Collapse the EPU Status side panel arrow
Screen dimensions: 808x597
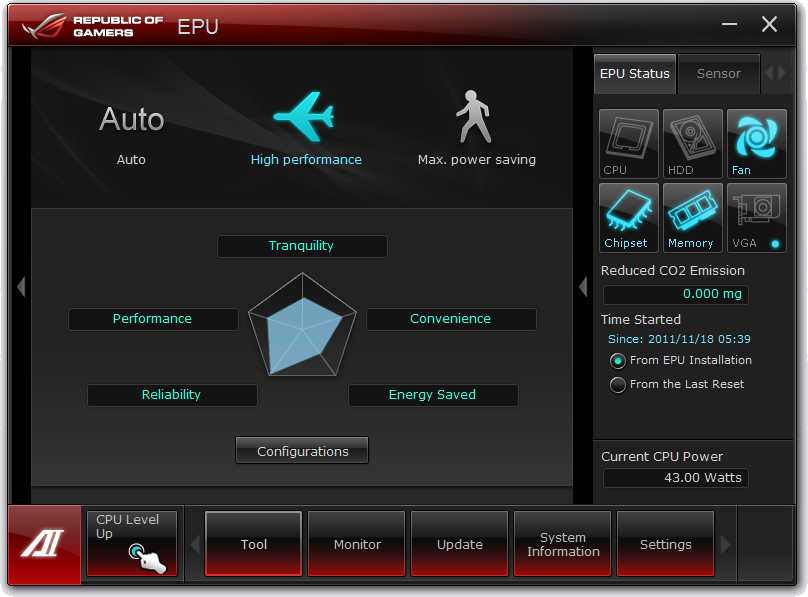point(583,286)
